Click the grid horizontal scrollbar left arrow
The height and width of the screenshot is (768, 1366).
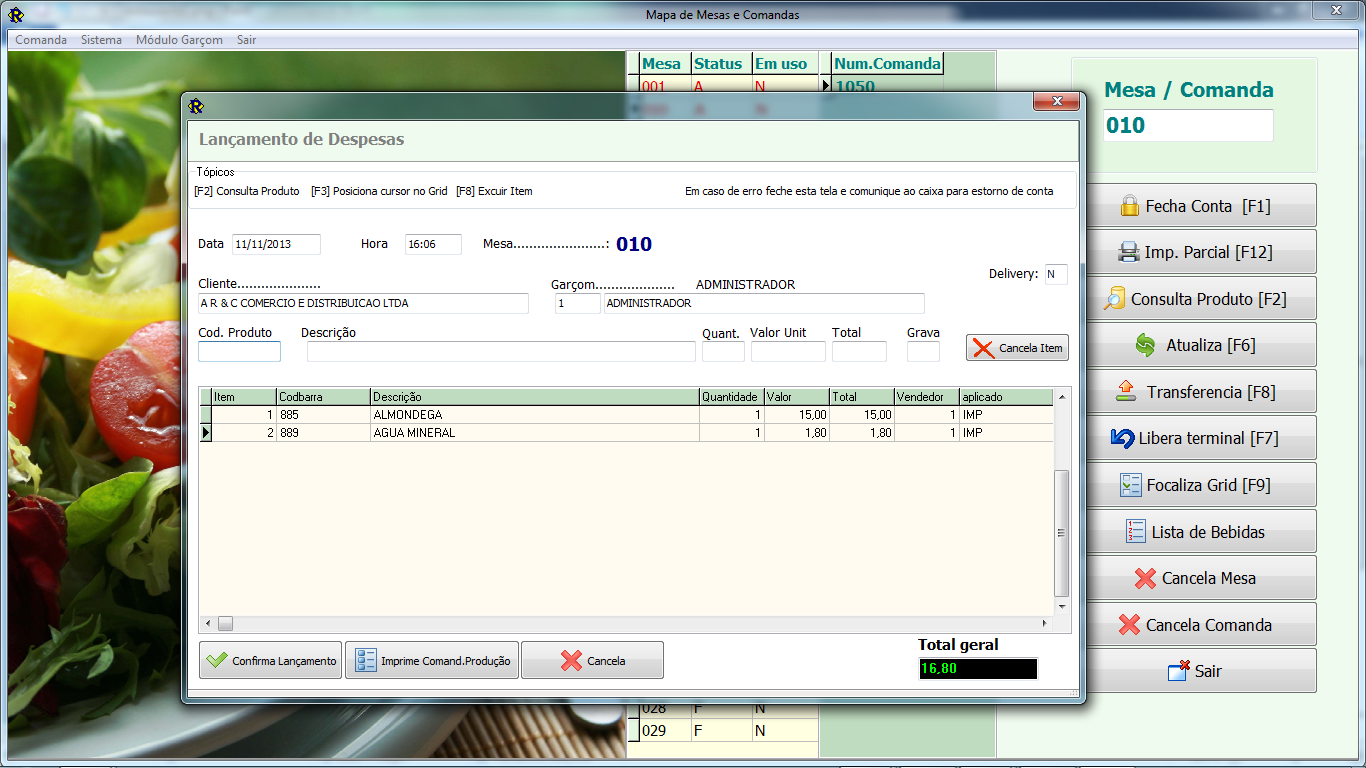pyautogui.click(x=208, y=624)
